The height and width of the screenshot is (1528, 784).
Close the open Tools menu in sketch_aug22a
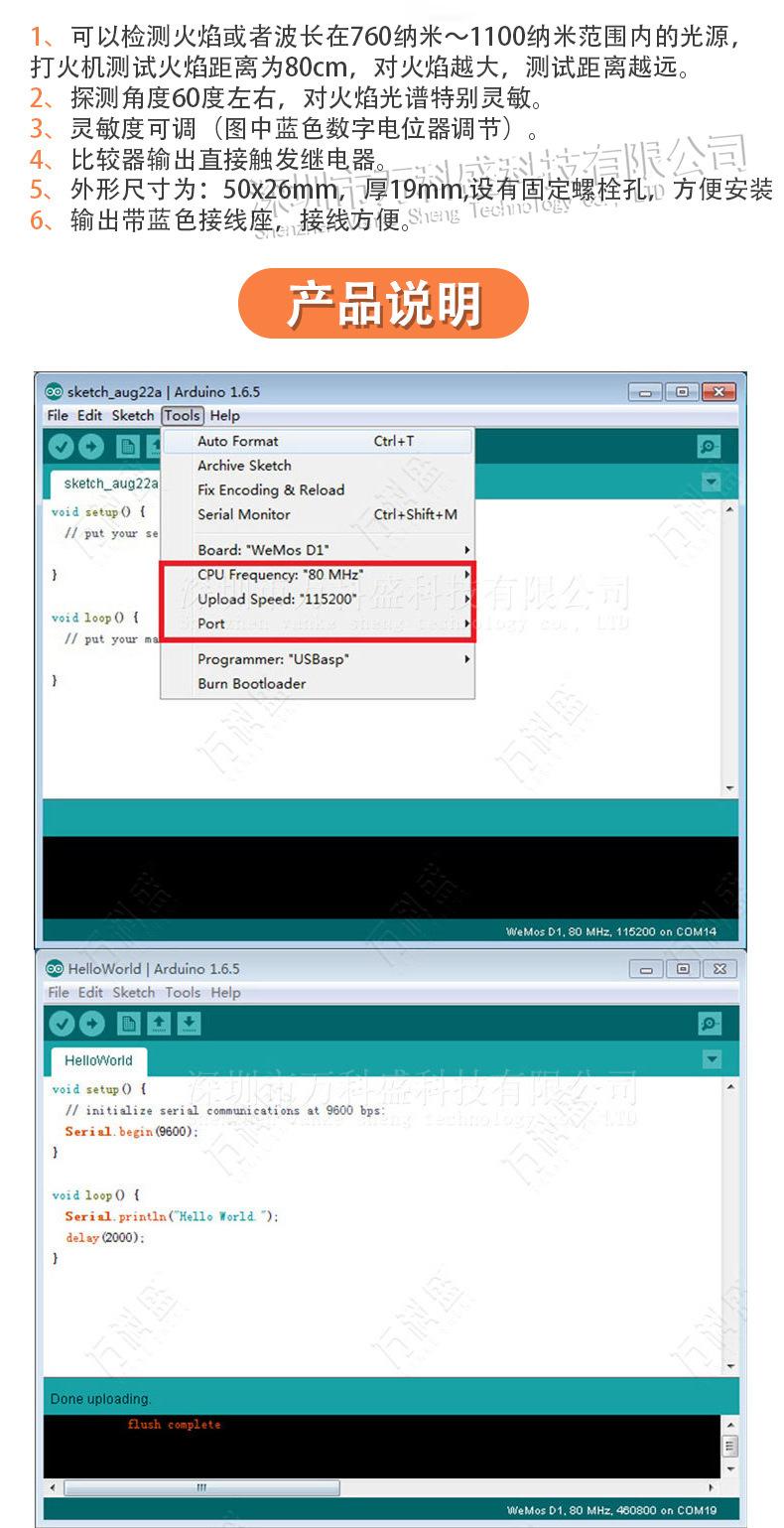pyautogui.click(x=183, y=415)
